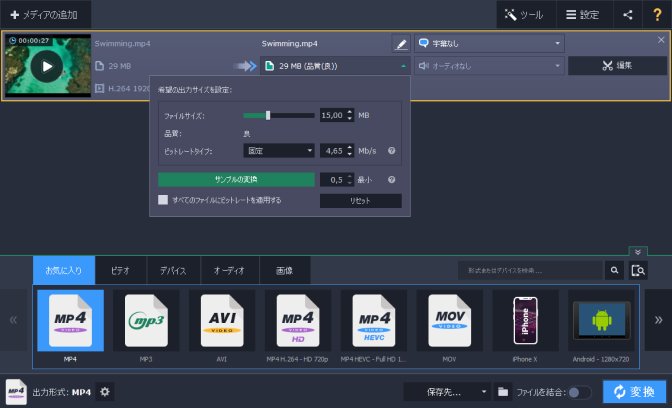The image size is (672, 408).
Task: Switch to the 画像 images tab
Action: (x=285, y=270)
